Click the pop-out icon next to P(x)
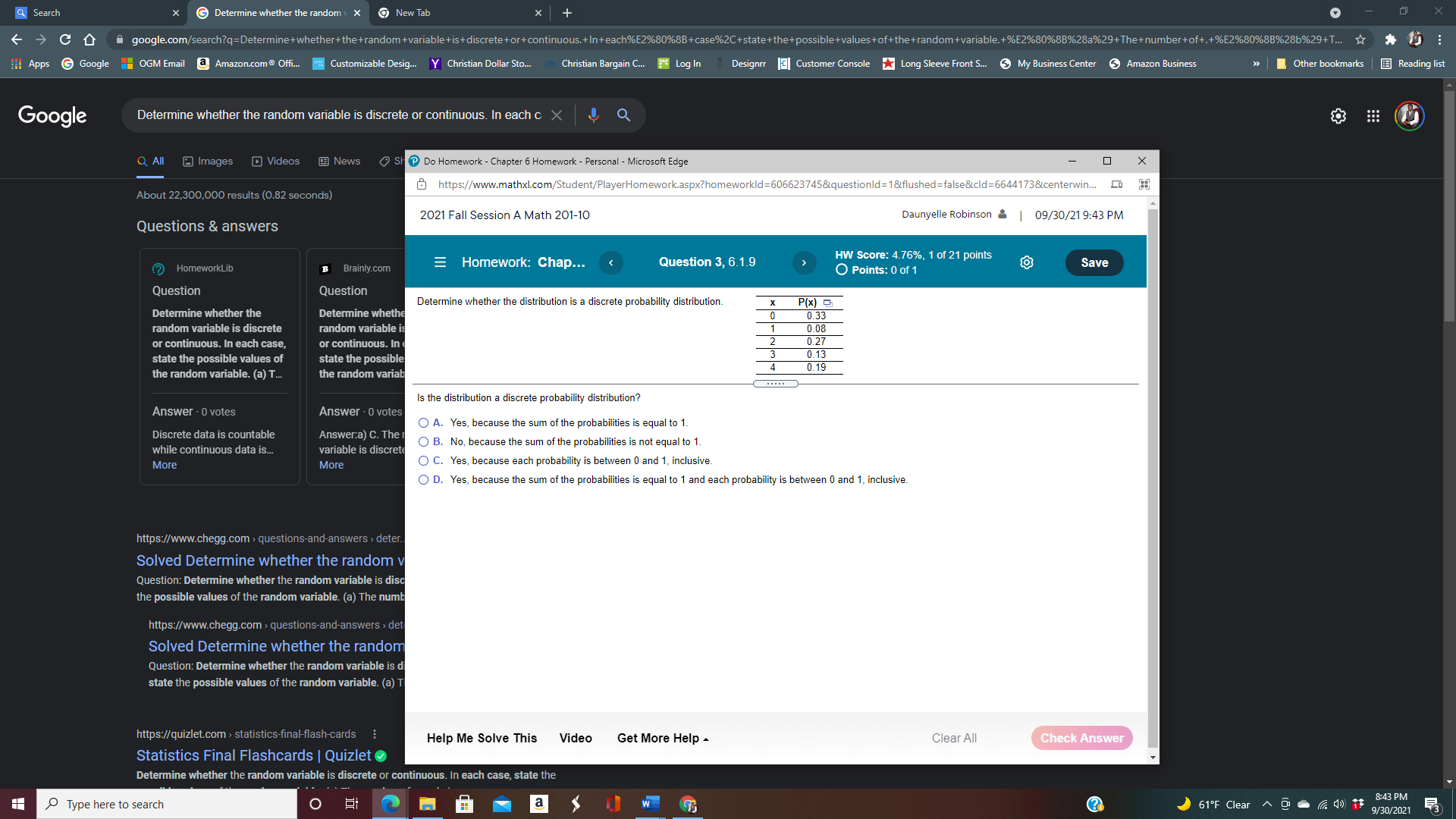Viewport: 1456px width, 819px height. (x=828, y=302)
